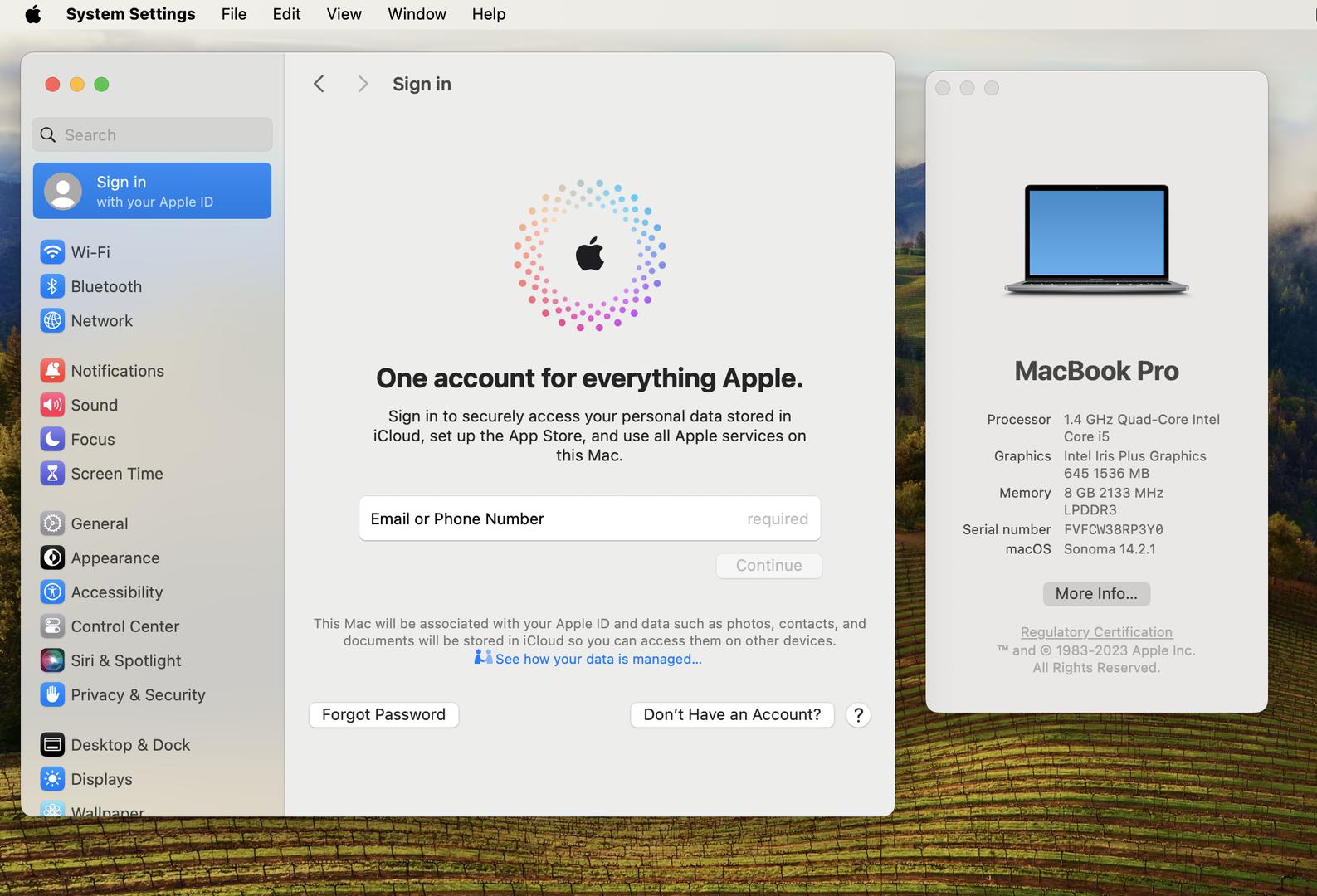Select the Wi-Fi label in sidebar
Image resolution: width=1317 pixels, height=896 pixels.
(90, 251)
